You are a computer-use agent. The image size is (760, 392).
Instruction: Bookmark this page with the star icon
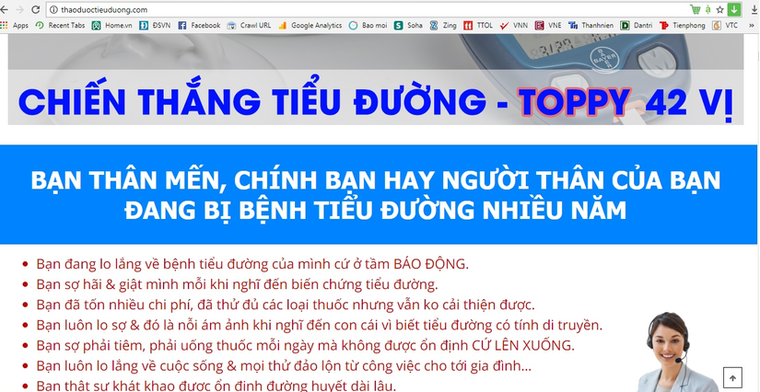720,10
